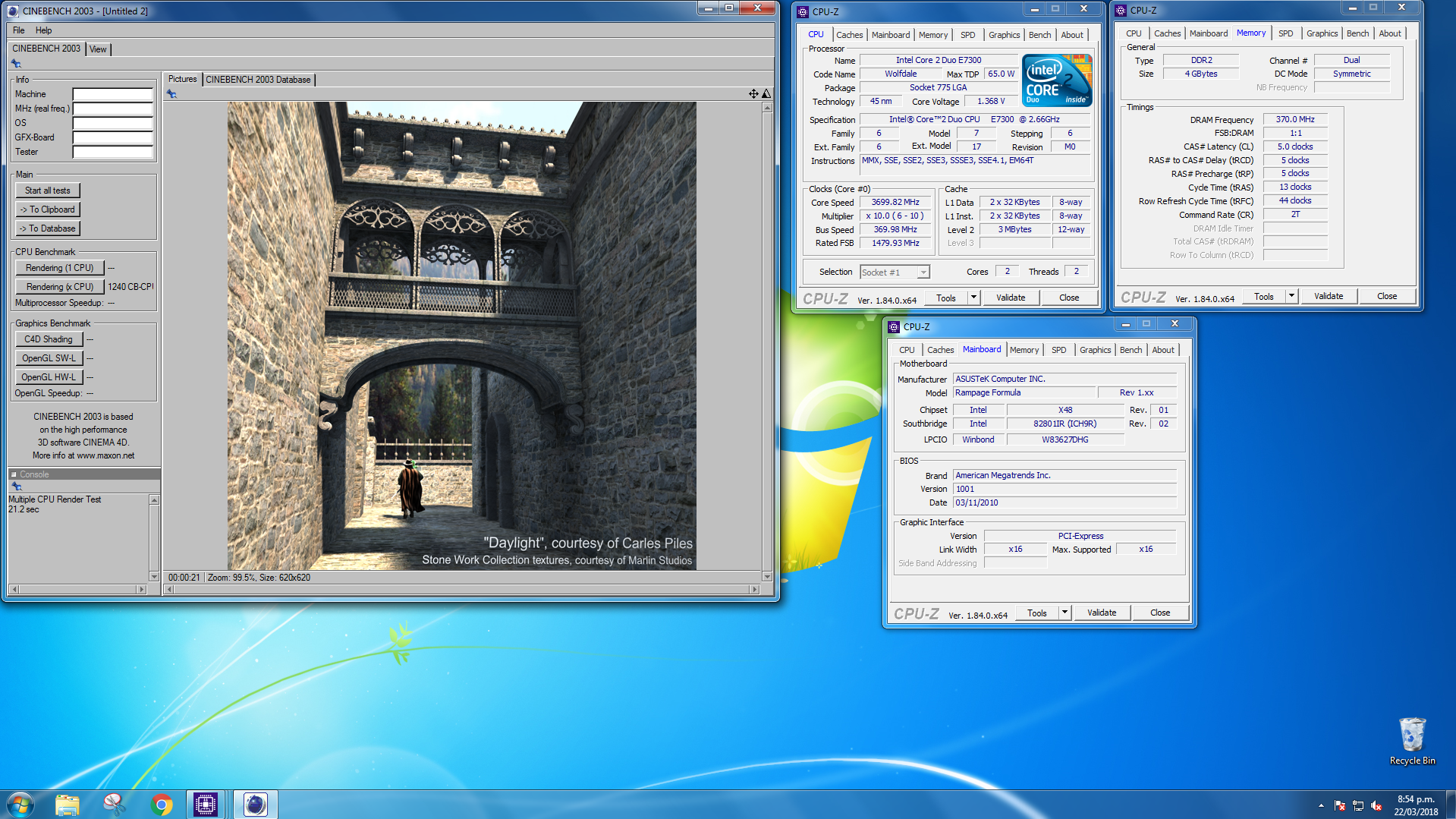Image resolution: width=1456 pixels, height=819 pixels.
Task: Click the CPU-Z Mainboard window title icon
Action: click(894, 326)
